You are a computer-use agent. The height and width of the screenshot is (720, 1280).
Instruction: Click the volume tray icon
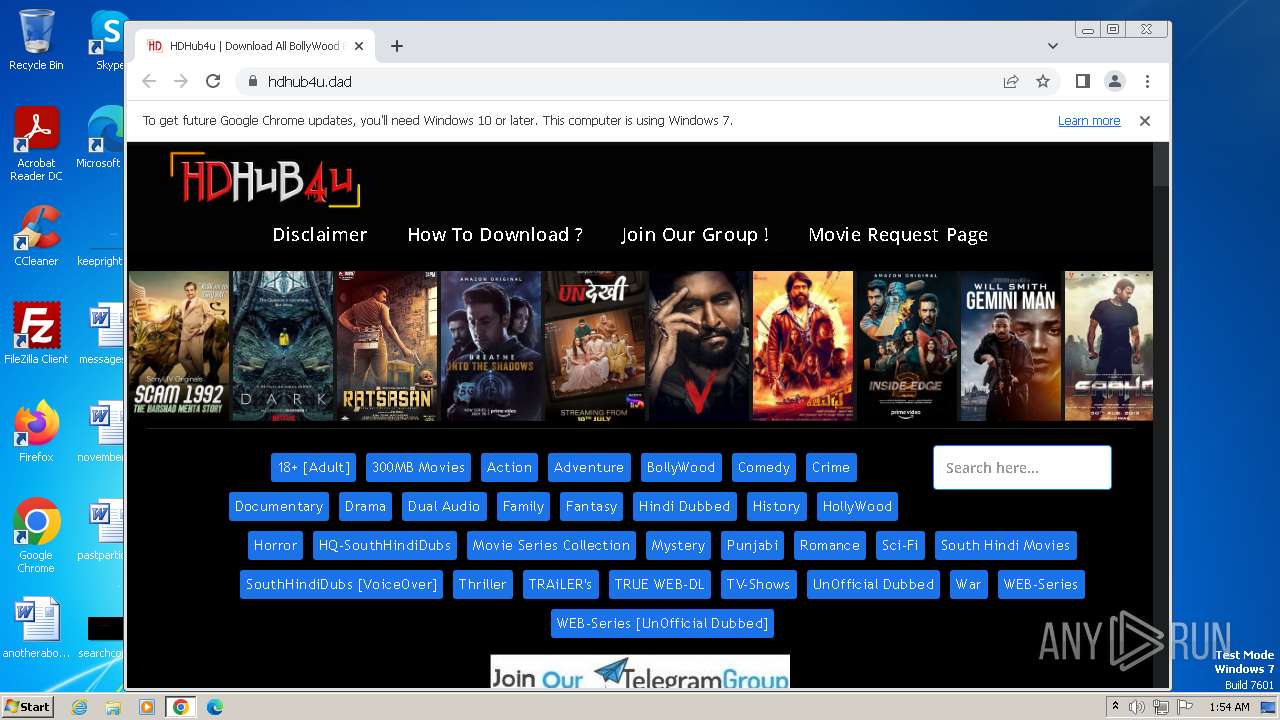tap(1137, 707)
